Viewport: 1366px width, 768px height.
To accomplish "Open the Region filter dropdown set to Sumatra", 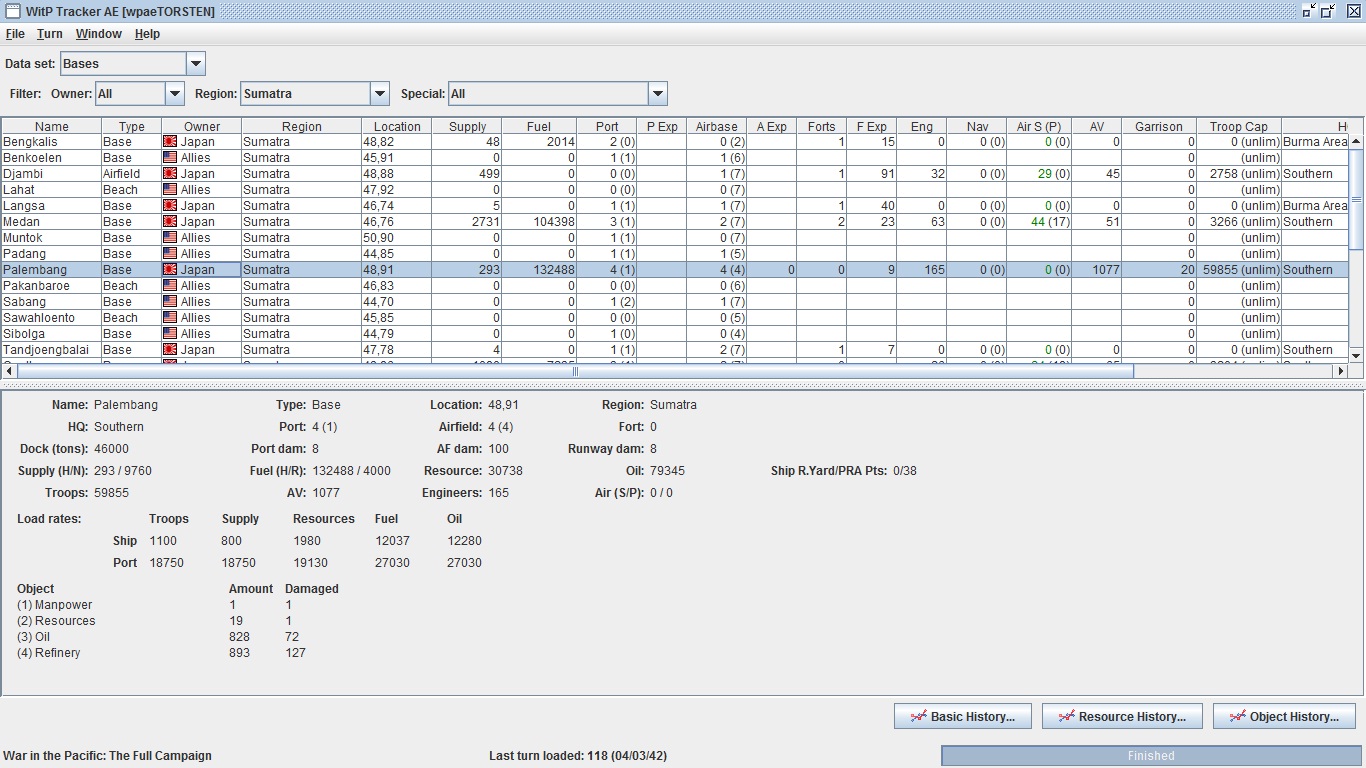I will 315,93.
